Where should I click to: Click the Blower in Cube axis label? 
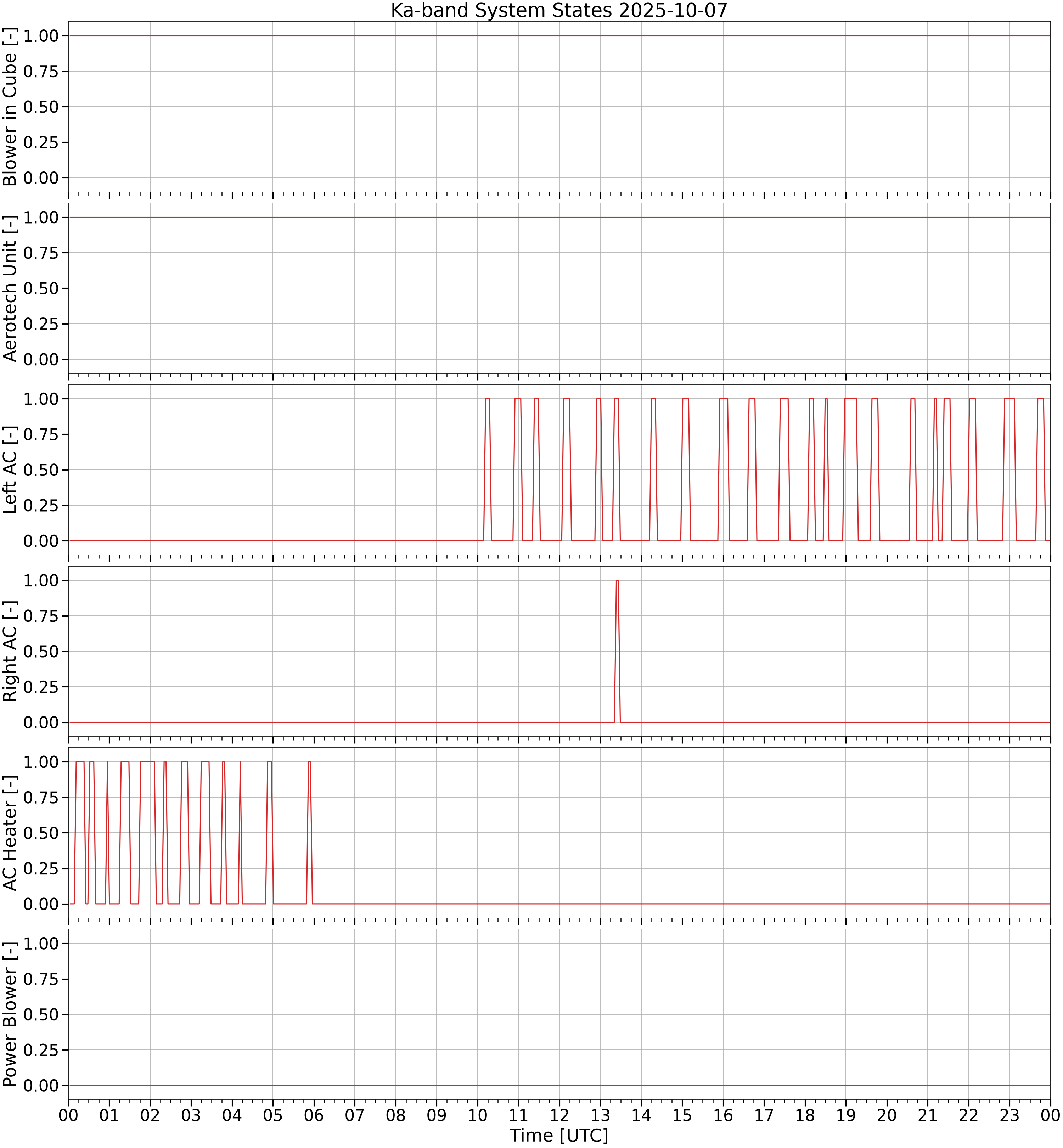coord(10,106)
